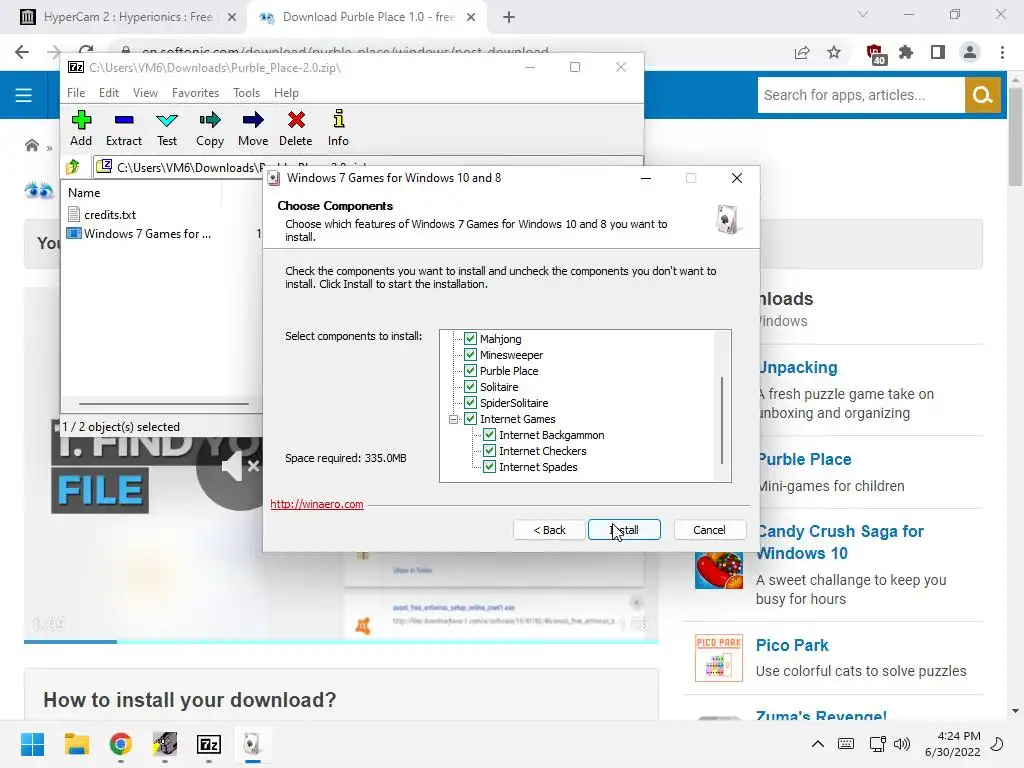Open the Chrome extensions puzzle icon

[906, 52]
